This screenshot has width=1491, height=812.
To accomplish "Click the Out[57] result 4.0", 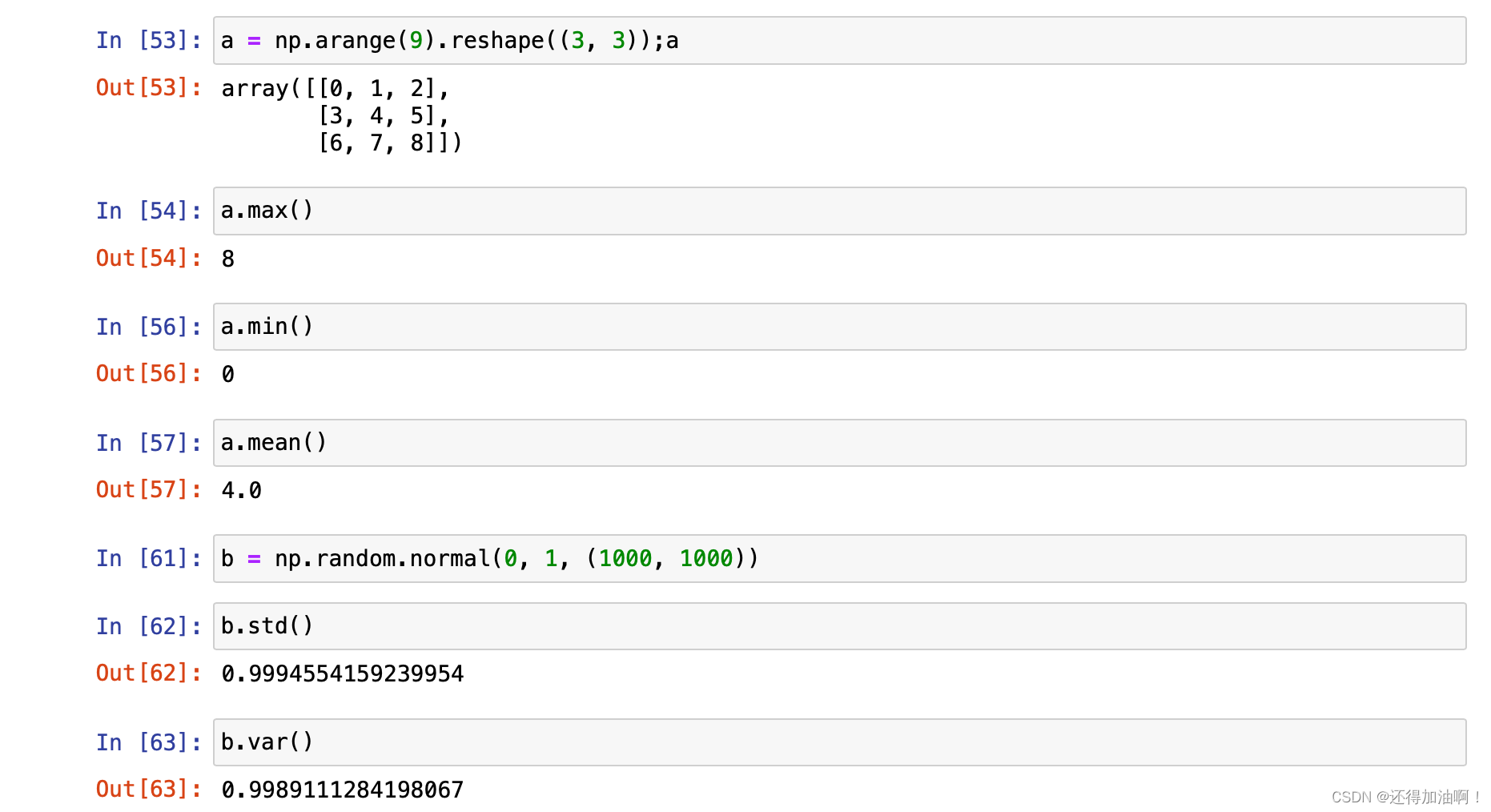I will point(241,490).
